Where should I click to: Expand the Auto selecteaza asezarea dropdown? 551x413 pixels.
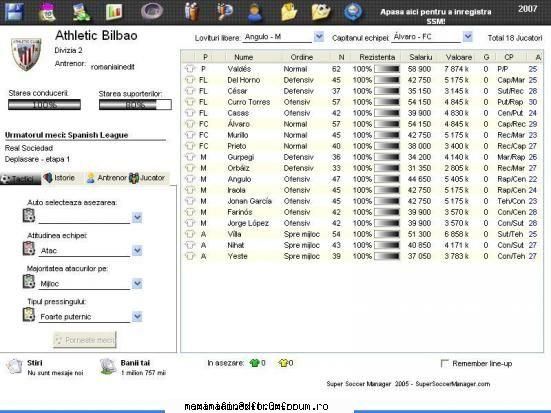(137, 218)
